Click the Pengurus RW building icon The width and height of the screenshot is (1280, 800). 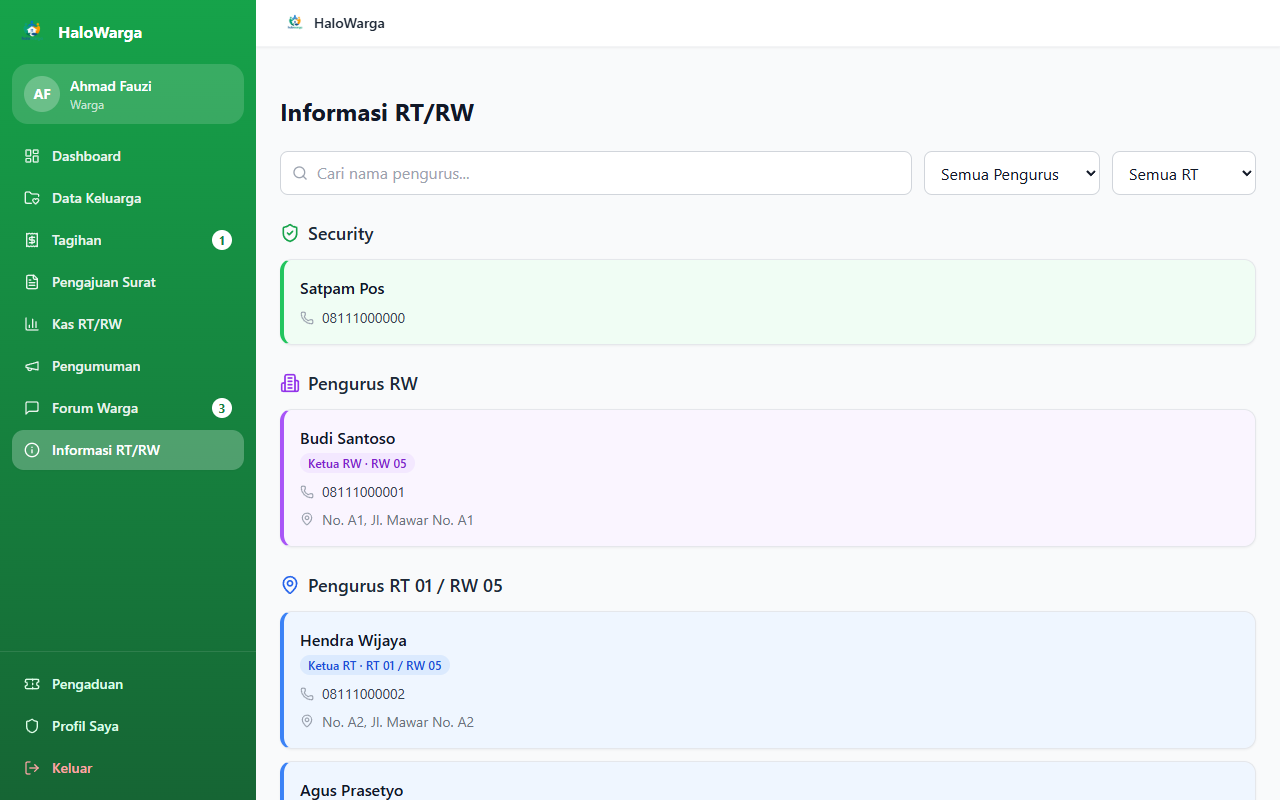[290, 383]
